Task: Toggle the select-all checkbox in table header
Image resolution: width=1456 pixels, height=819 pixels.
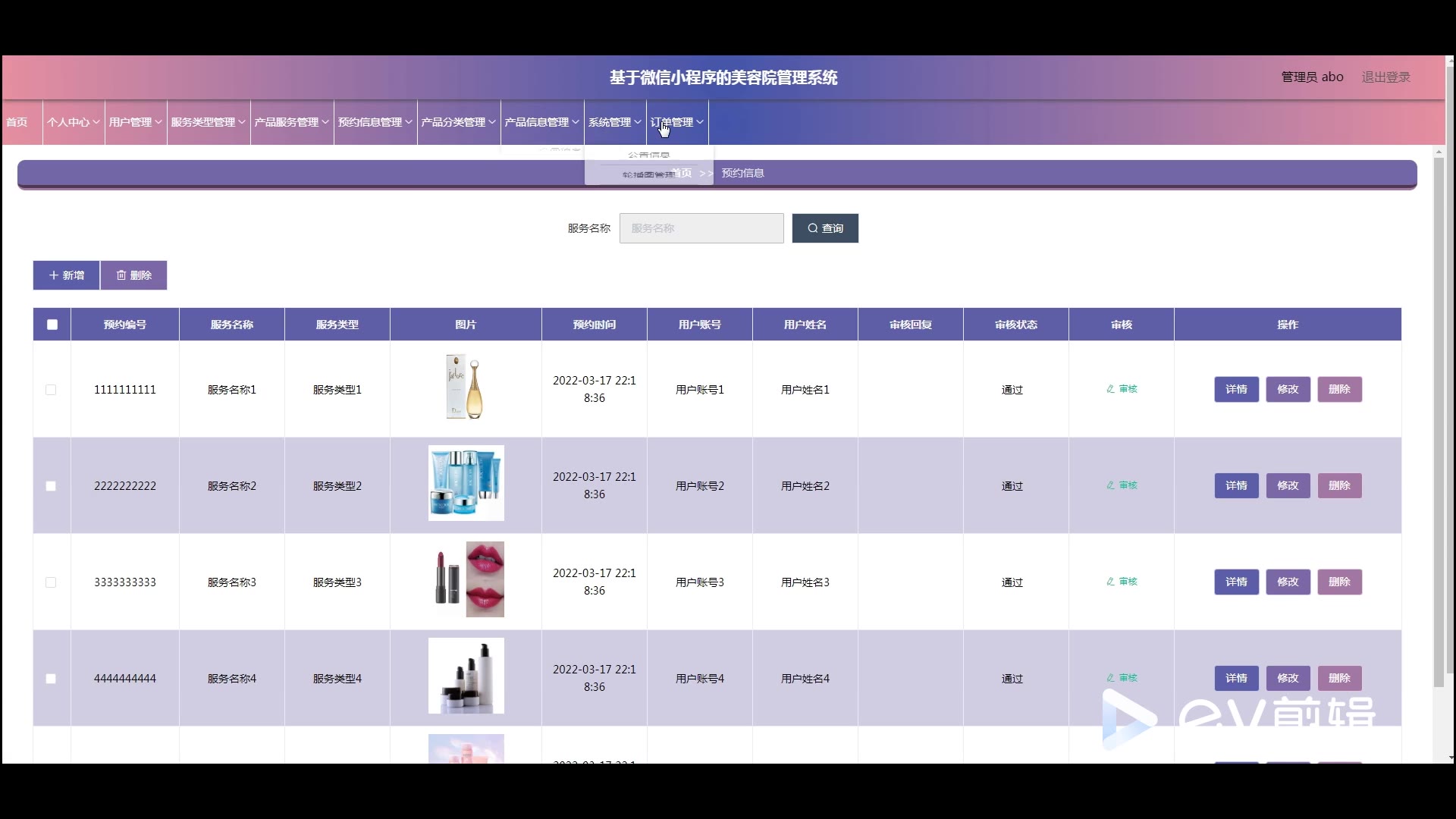Action: coord(52,325)
